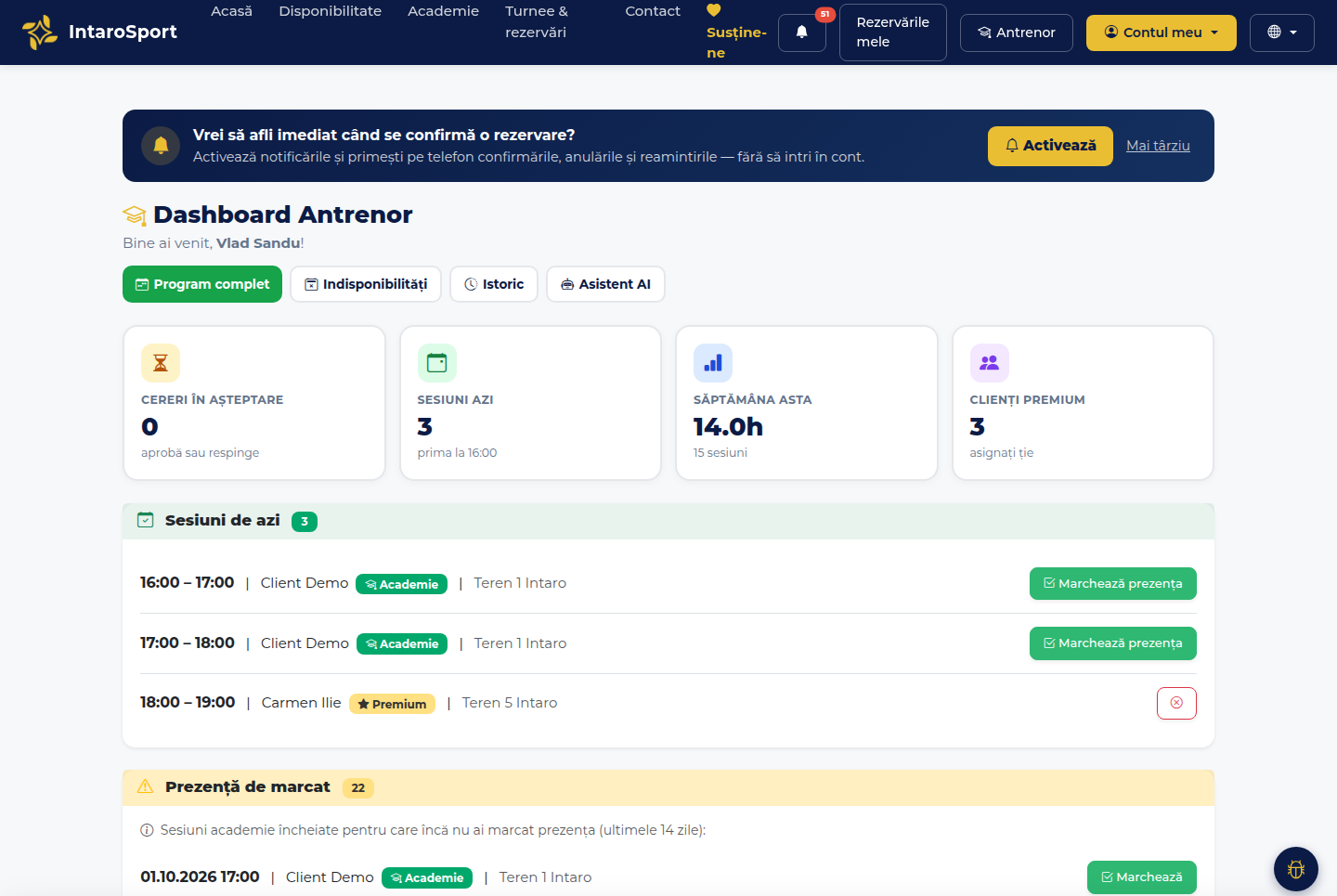Activate notifications with the Activează button
The image size is (1337, 896).
1050,146
